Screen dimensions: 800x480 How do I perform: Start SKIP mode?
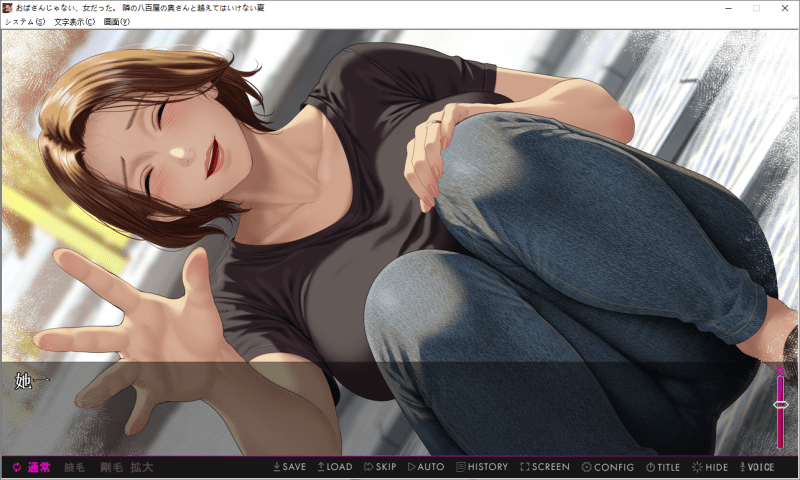coord(380,467)
